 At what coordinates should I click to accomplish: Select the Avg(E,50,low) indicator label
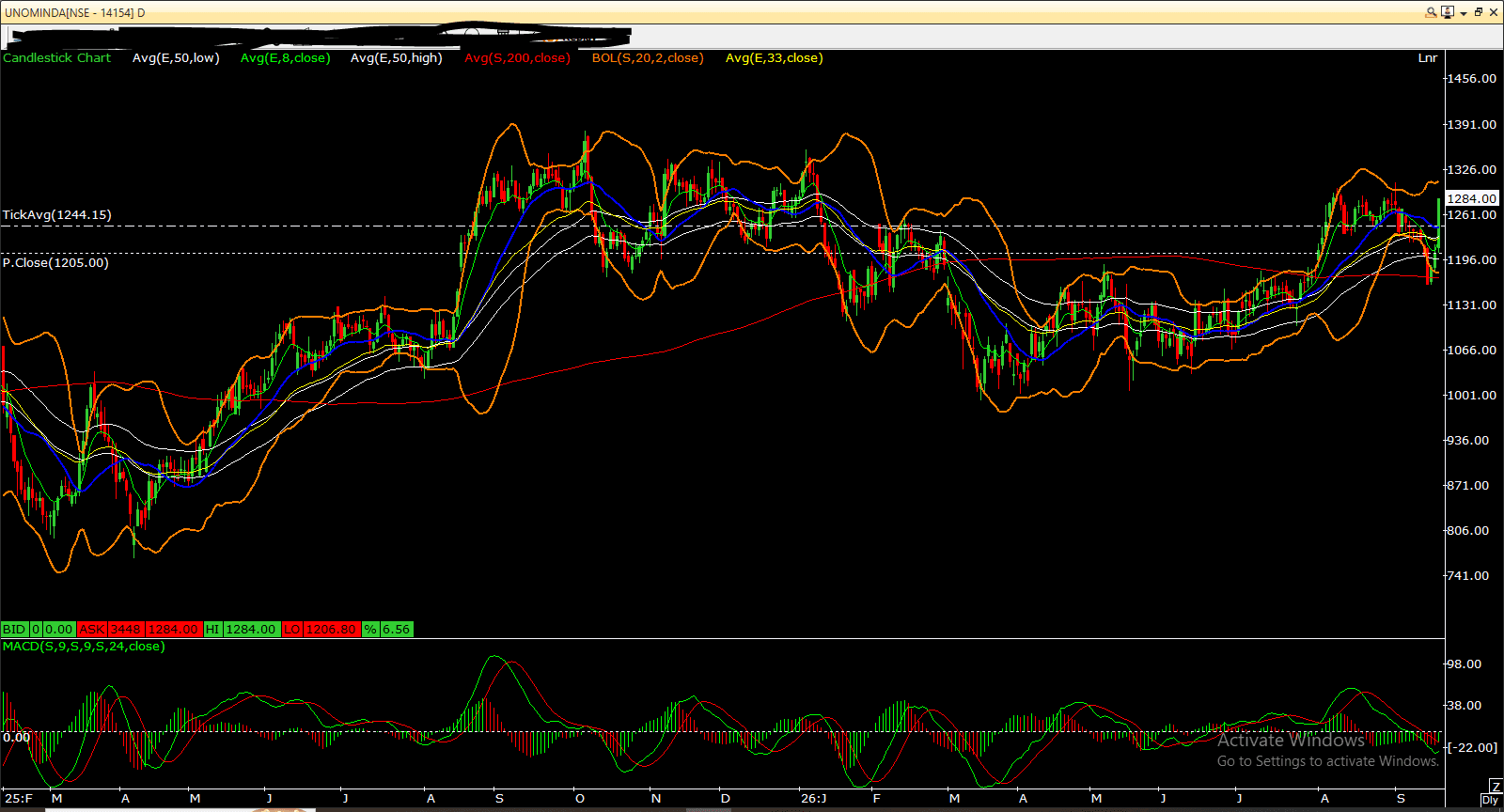pyautogui.click(x=176, y=58)
